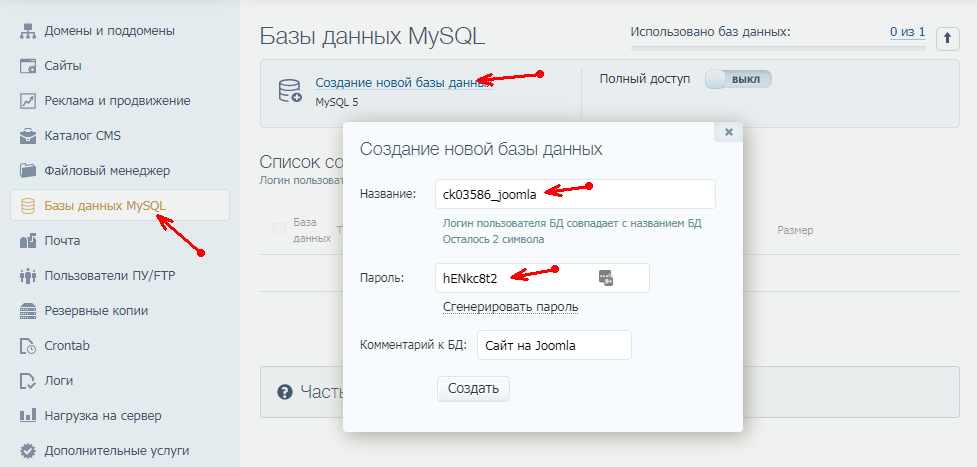
Task: Click the Почта mailbox icon
Action: (28, 241)
